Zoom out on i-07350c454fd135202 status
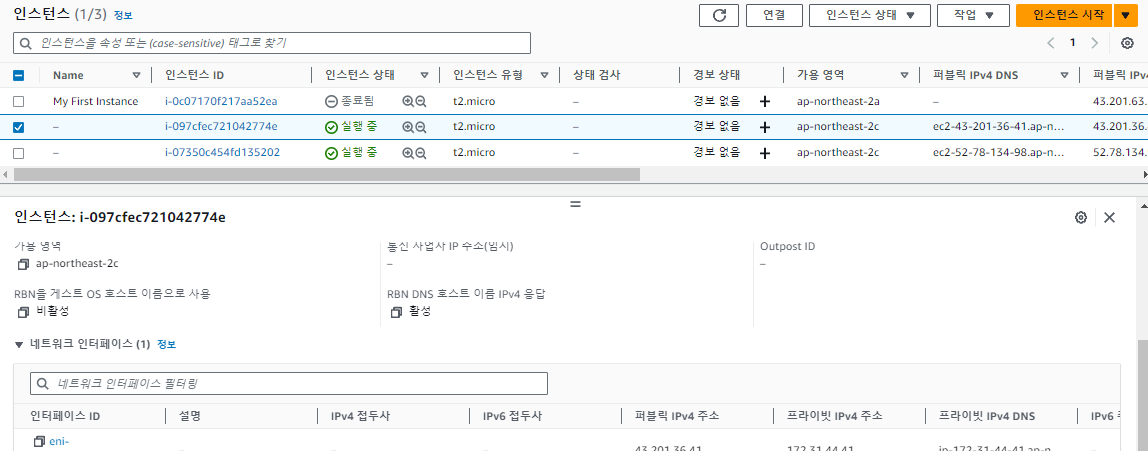 click(x=421, y=153)
